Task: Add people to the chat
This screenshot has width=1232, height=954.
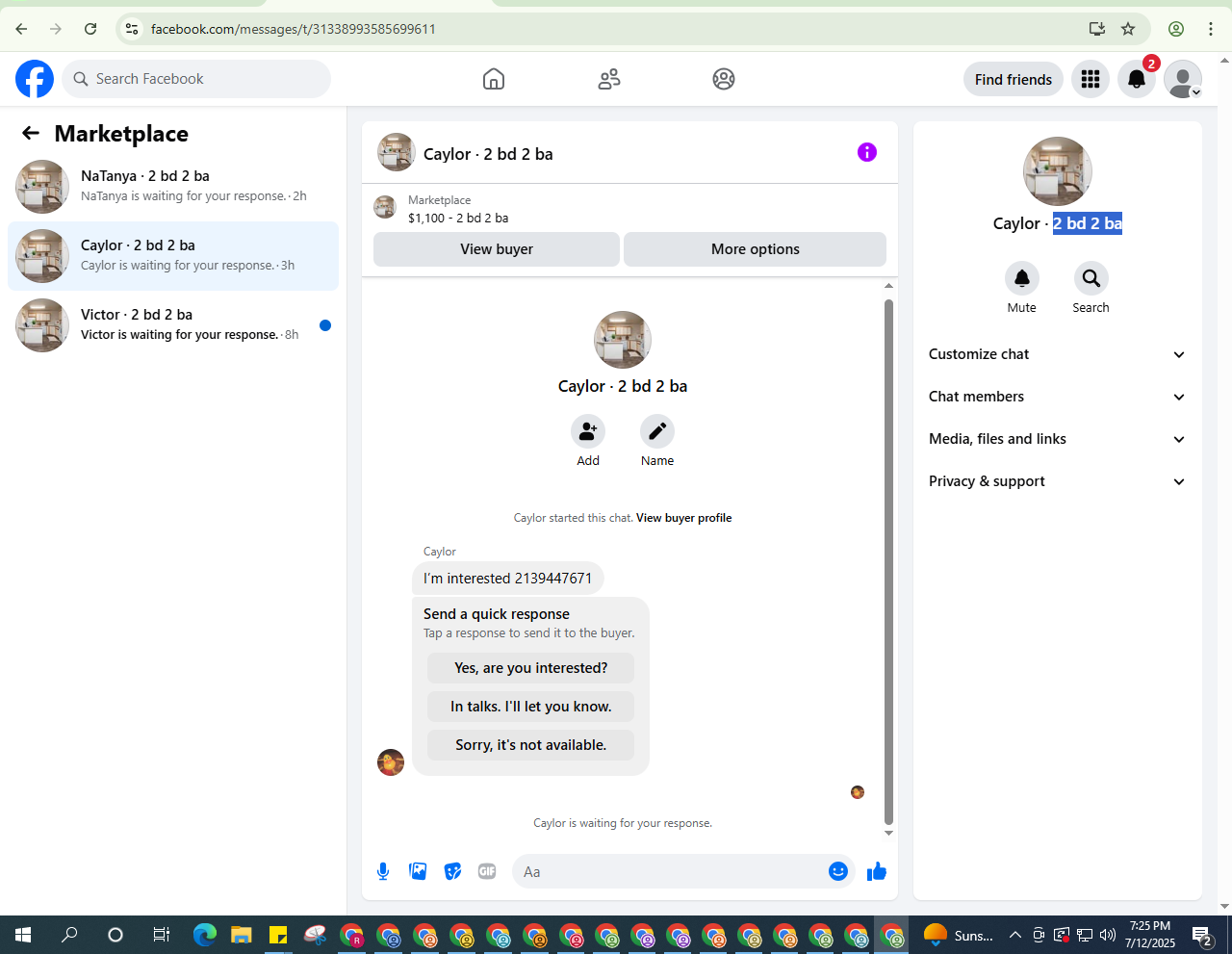Action: point(588,431)
